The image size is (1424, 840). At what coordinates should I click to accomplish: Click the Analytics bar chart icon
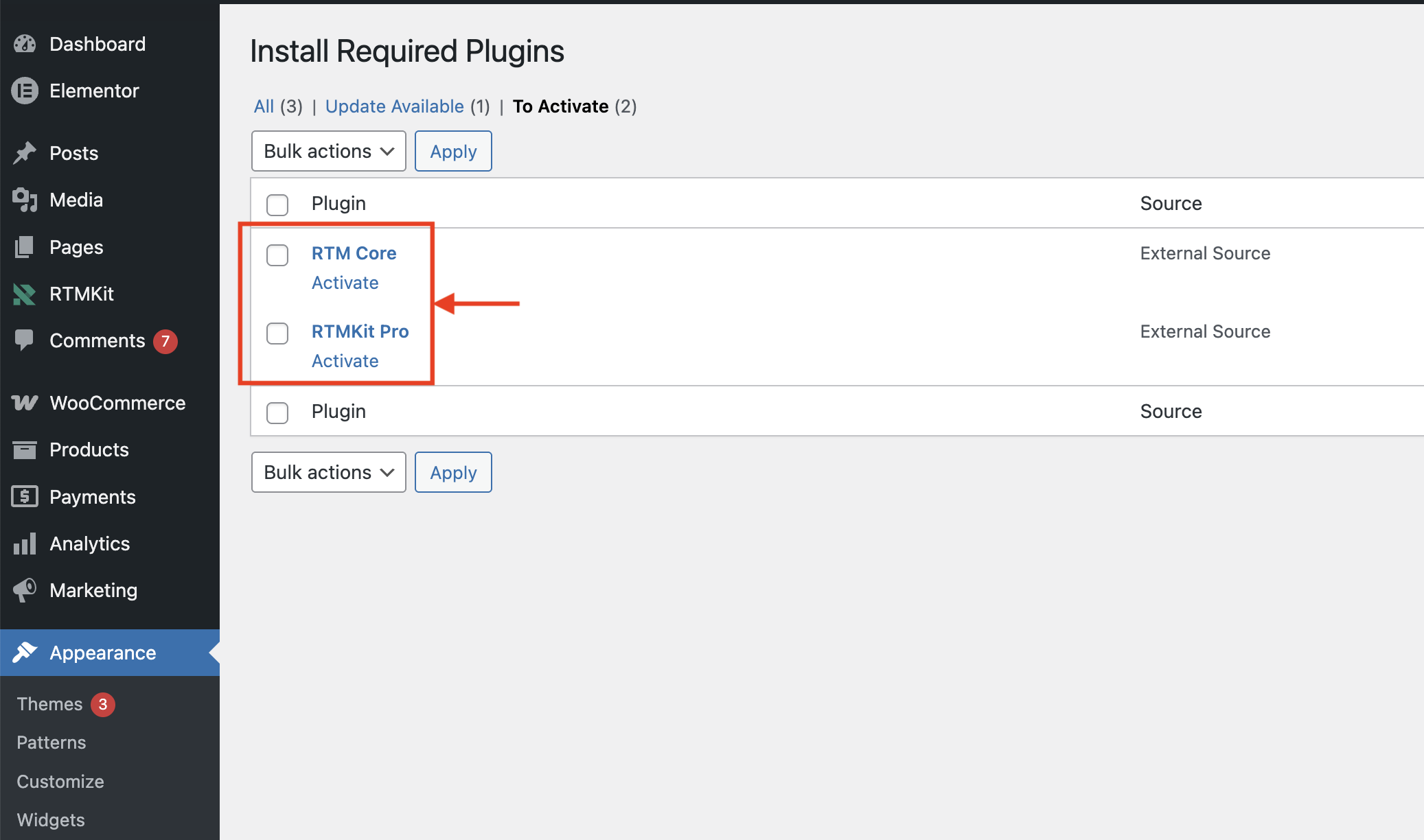(25, 544)
